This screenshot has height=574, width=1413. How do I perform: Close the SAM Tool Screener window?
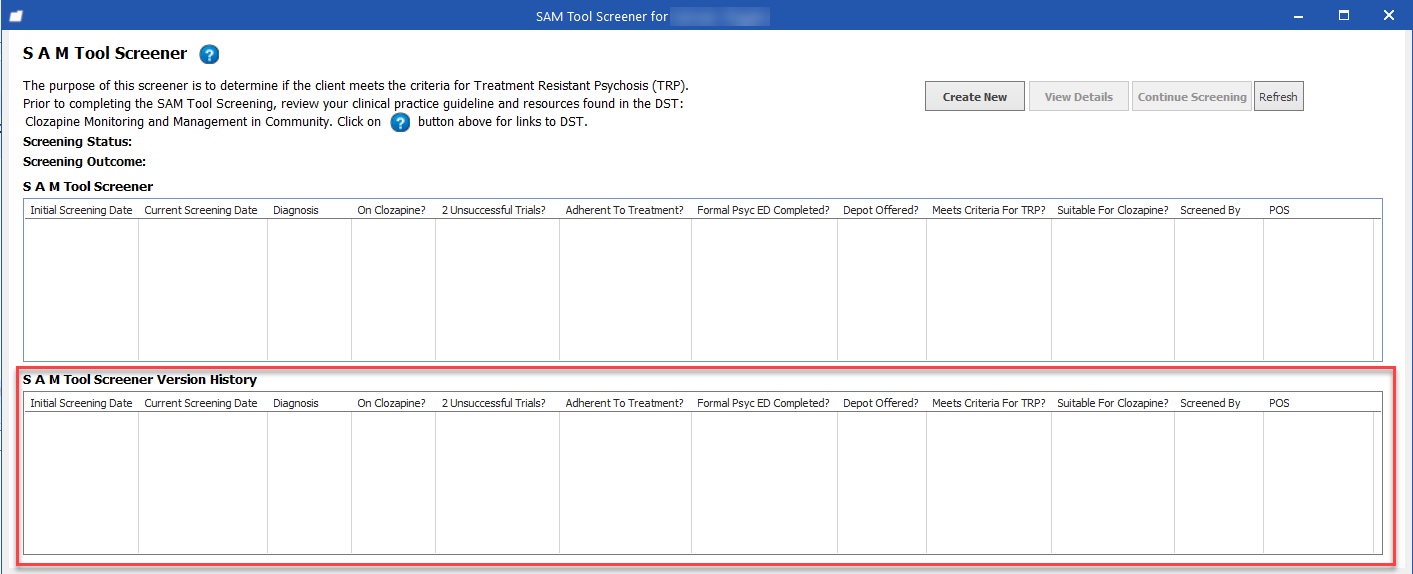(x=1389, y=15)
